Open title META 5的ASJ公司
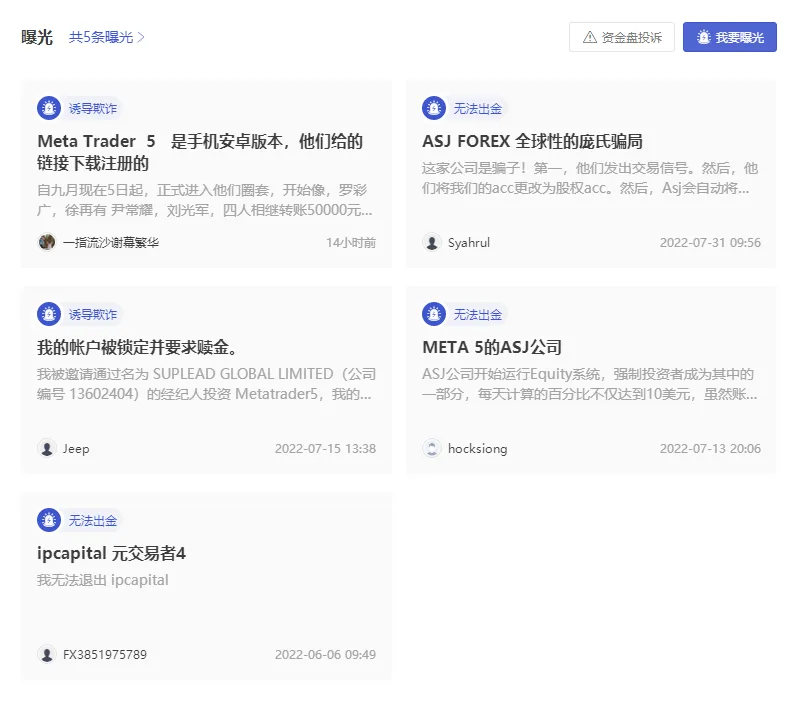Viewport: 791px width, 712px height. click(492, 347)
